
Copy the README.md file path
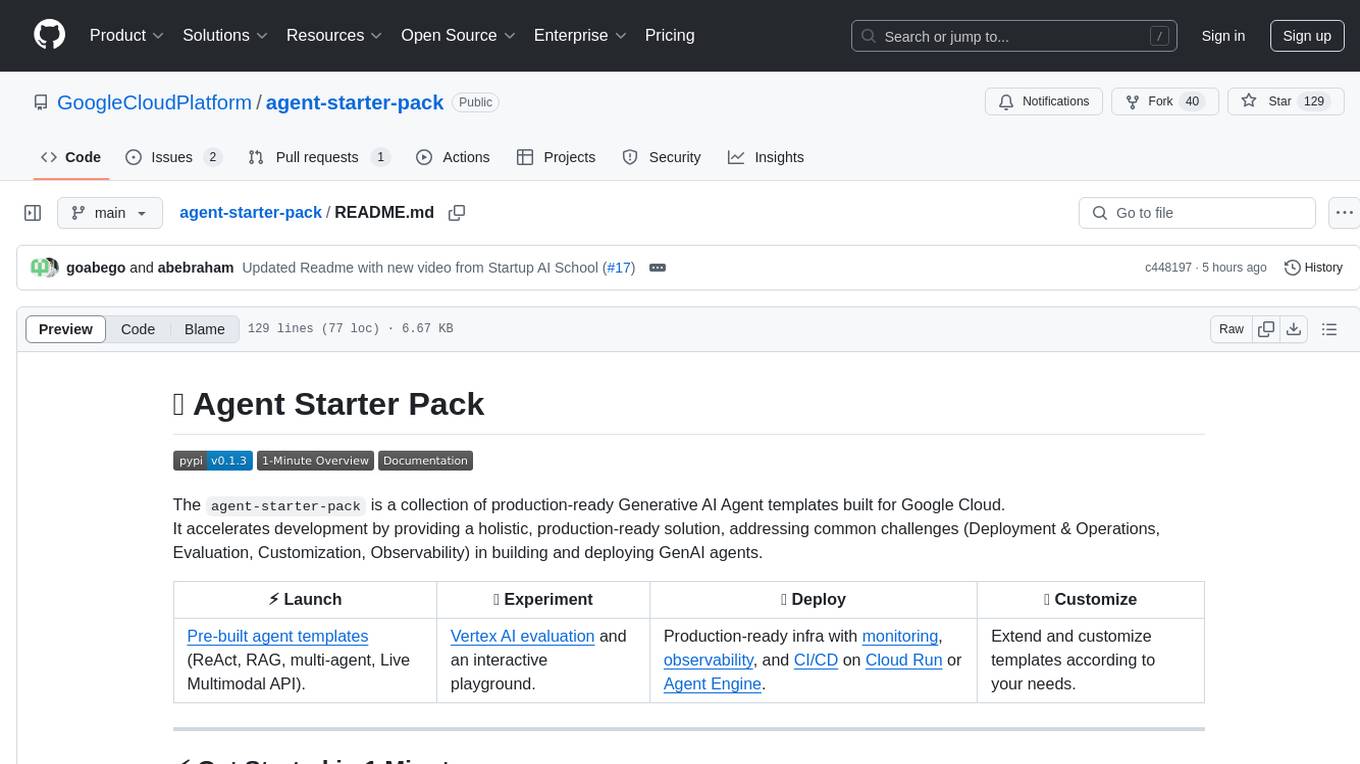pyautogui.click(x=457, y=213)
